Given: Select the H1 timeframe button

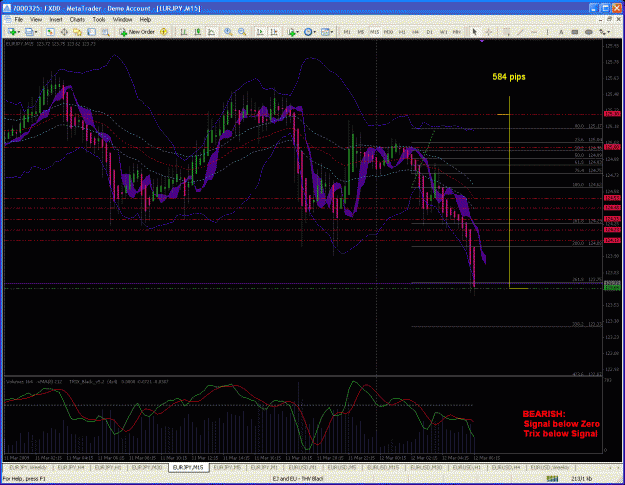Looking at the screenshot, I should pyautogui.click(x=402, y=32).
